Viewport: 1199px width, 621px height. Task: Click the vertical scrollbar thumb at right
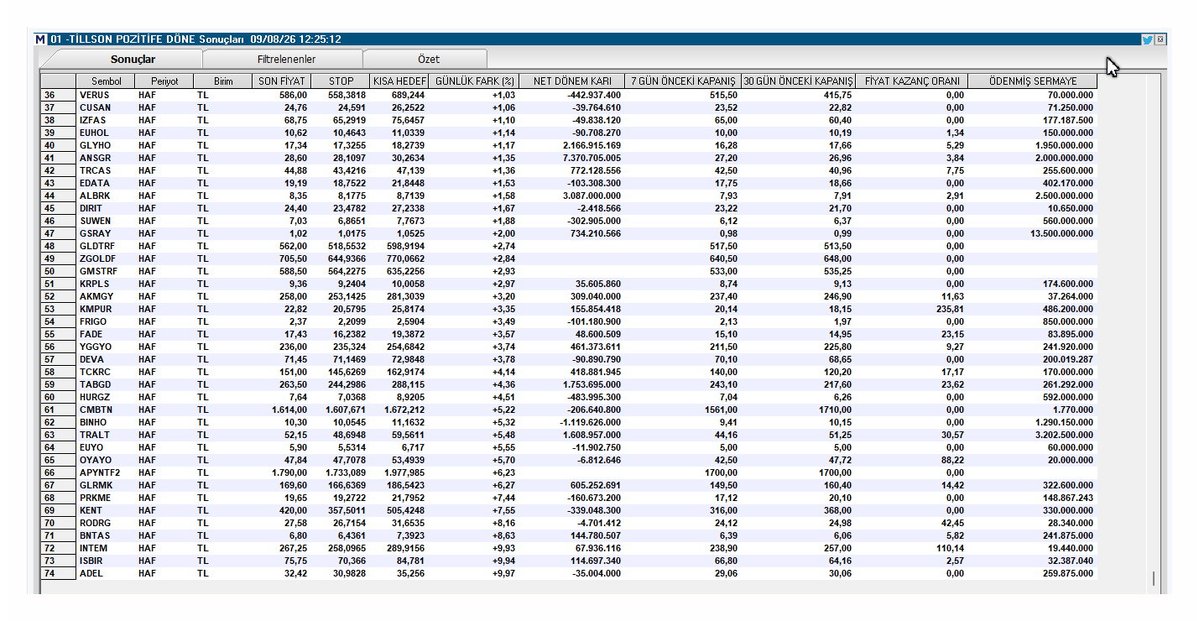(x=1154, y=579)
